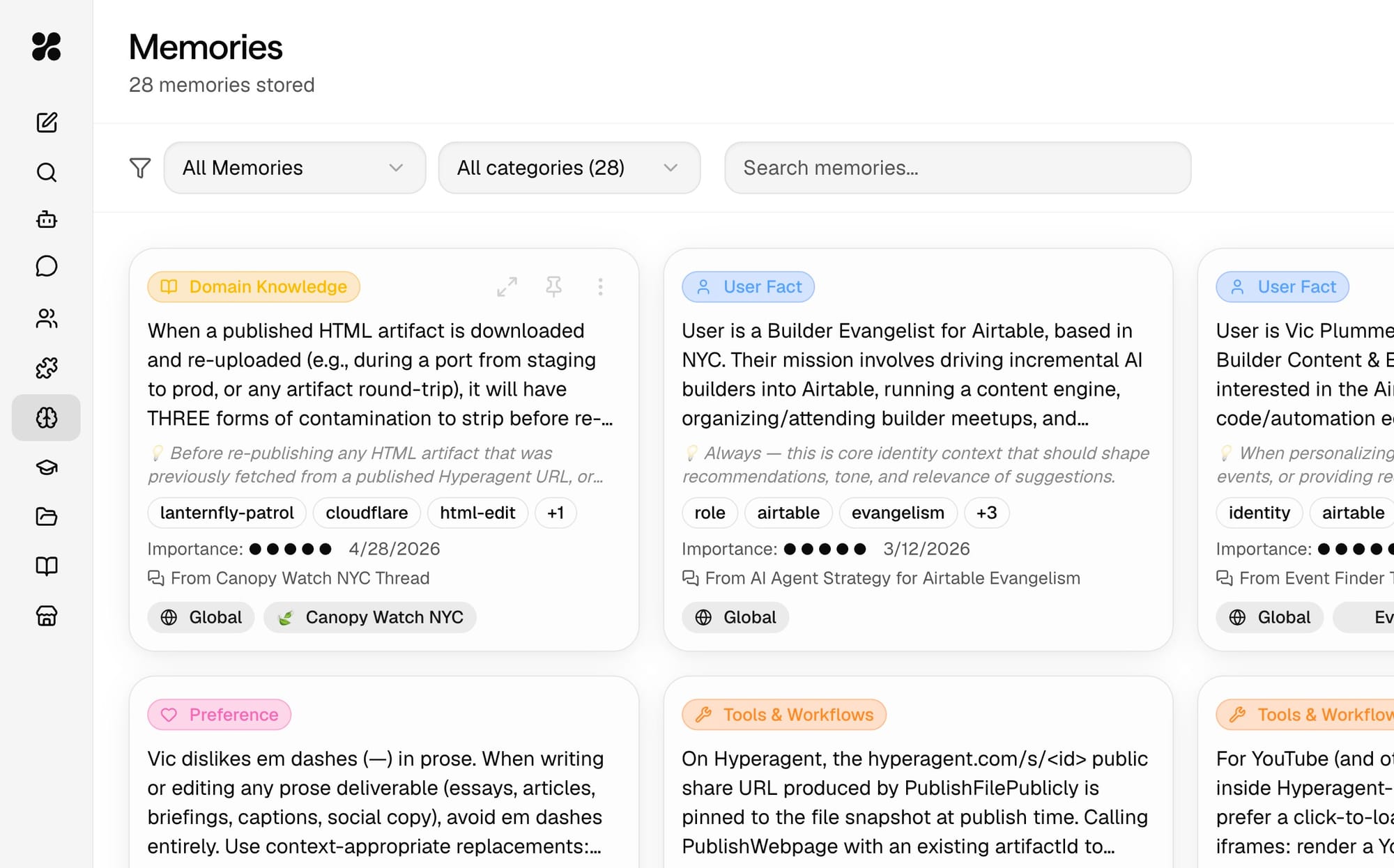Image resolution: width=1394 pixels, height=868 pixels.
Task: Click the funnel filter icon
Action: [x=140, y=168]
